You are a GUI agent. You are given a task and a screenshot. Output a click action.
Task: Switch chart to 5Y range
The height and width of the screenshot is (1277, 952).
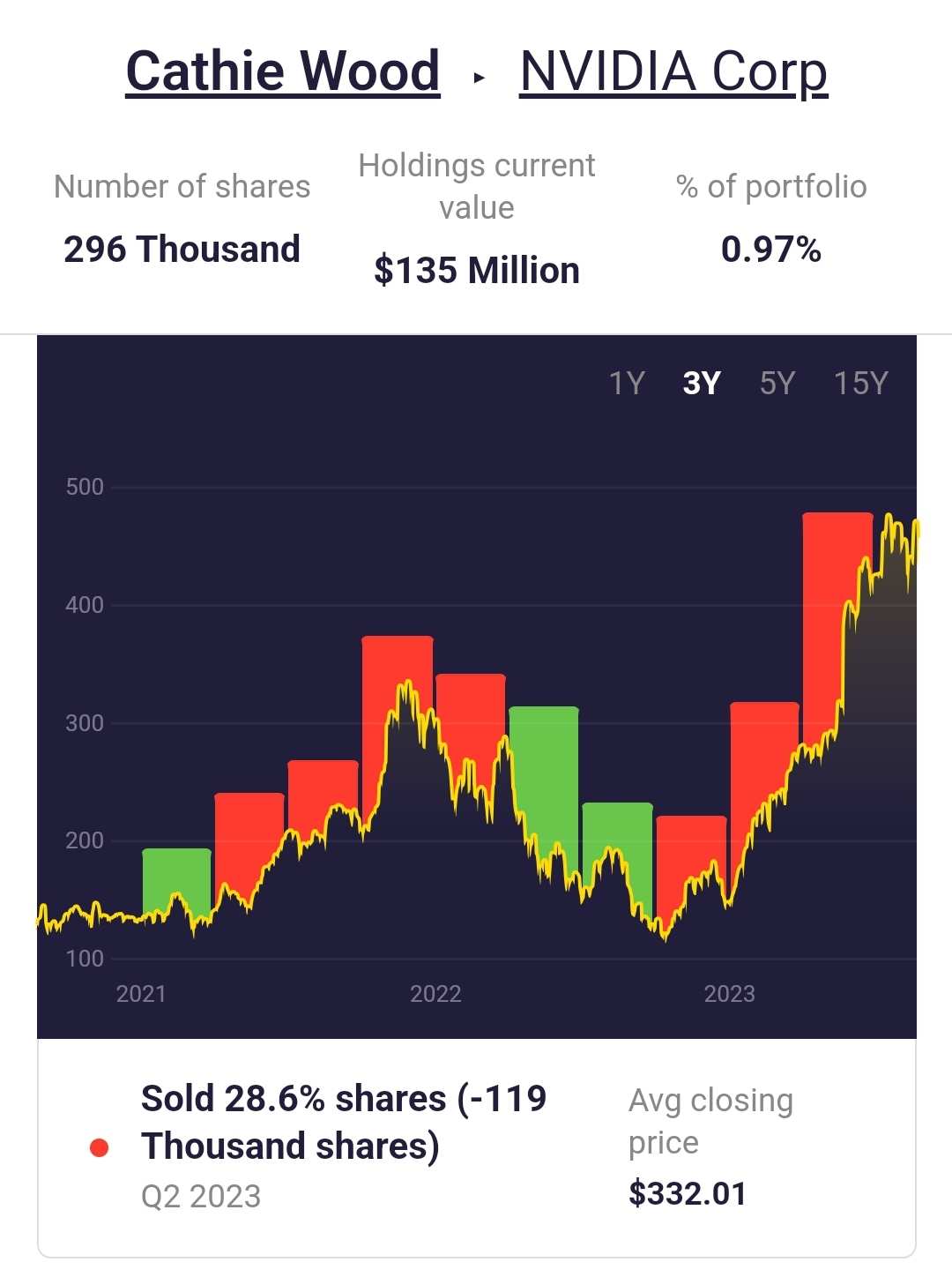coord(777,383)
